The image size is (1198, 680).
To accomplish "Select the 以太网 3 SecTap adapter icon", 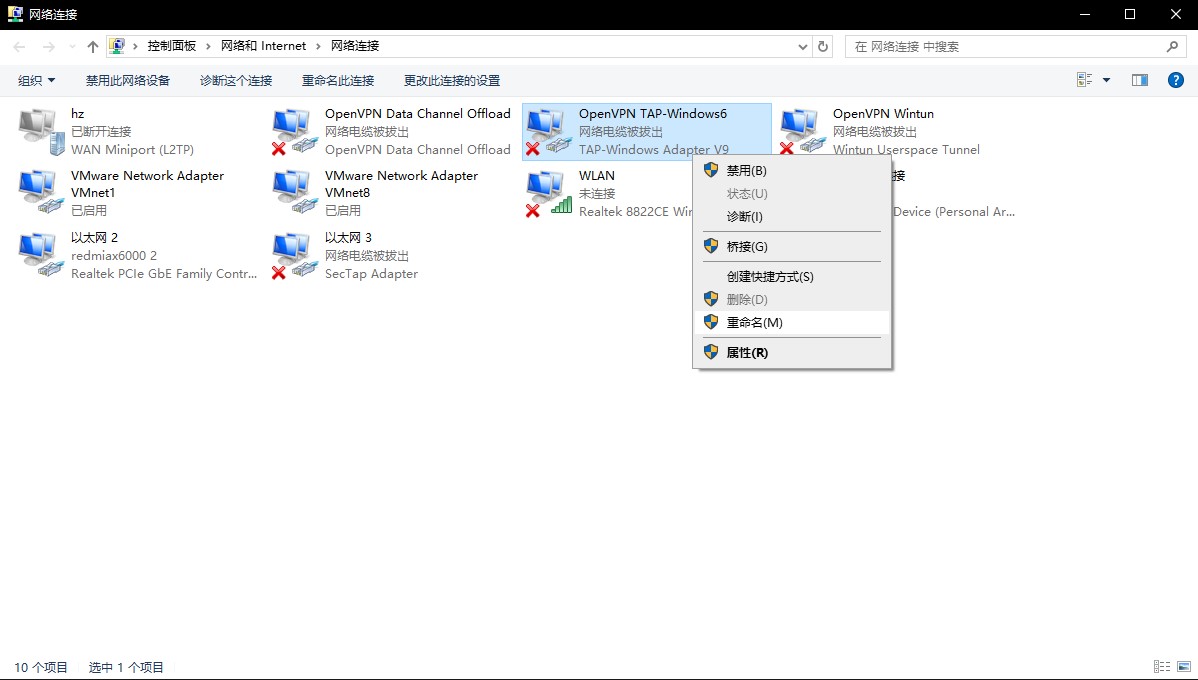I will point(292,255).
